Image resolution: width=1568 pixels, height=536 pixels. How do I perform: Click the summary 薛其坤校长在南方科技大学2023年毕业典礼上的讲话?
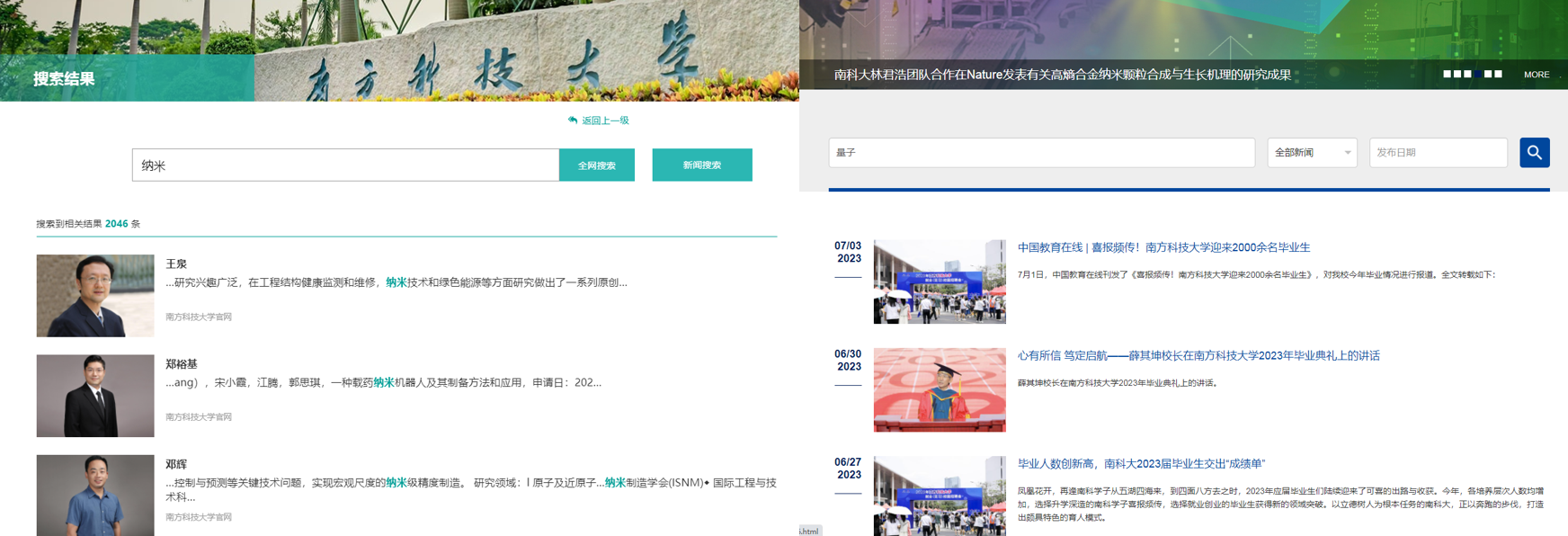coord(1118,383)
